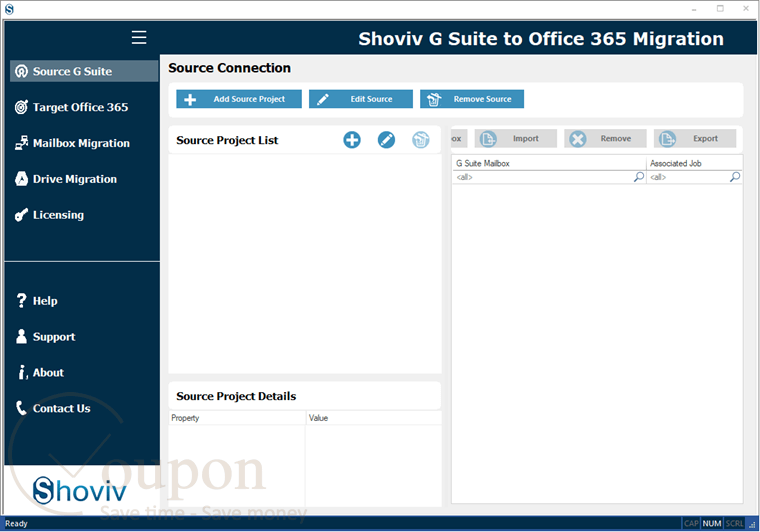The height and width of the screenshot is (532, 760).
Task: Click resize grip in status bar corner
Action: (x=752, y=524)
